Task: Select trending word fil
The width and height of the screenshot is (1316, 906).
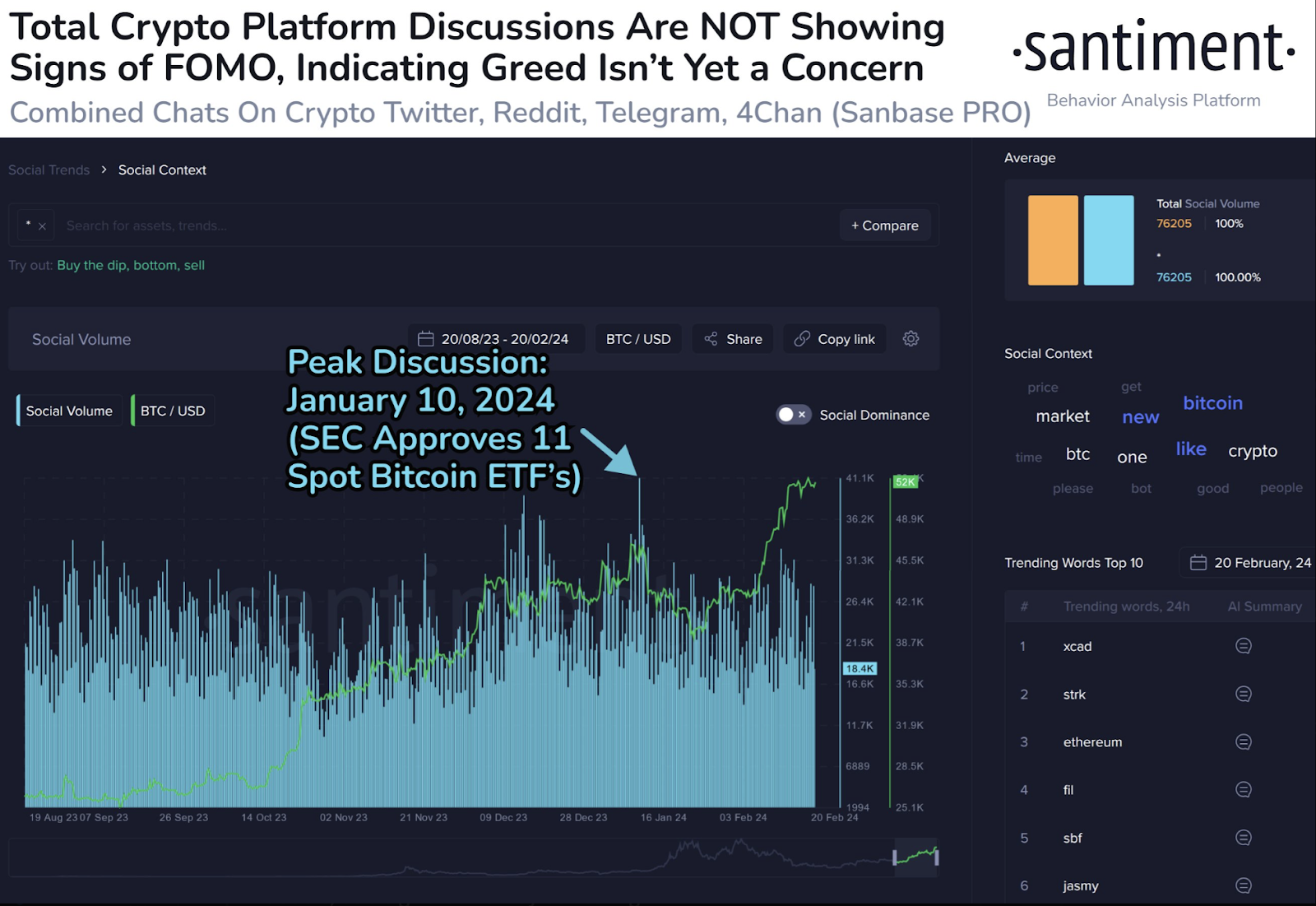Action: [x=1068, y=790]
